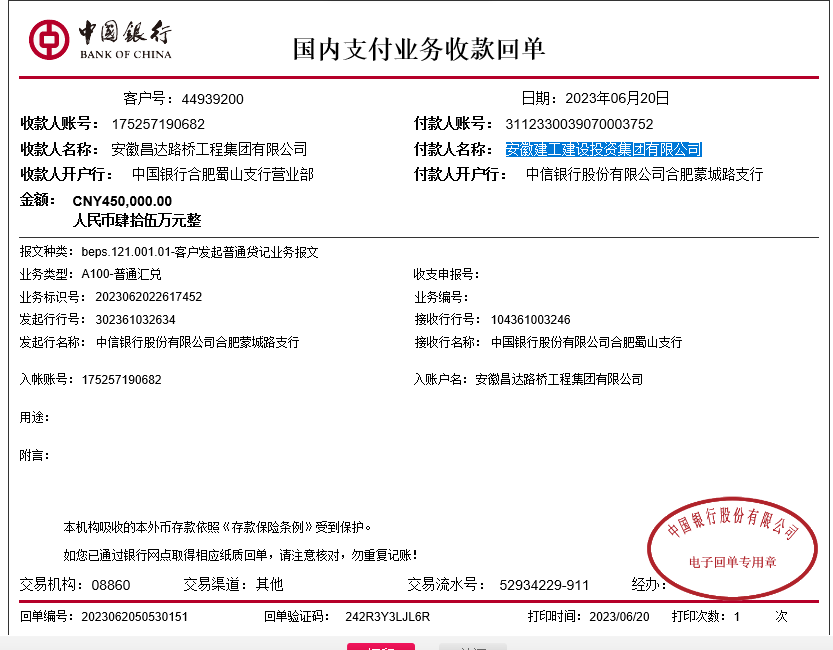
Task: Click the red button at bottom edge
Action: pyautogui.click(x=381, y=646)
